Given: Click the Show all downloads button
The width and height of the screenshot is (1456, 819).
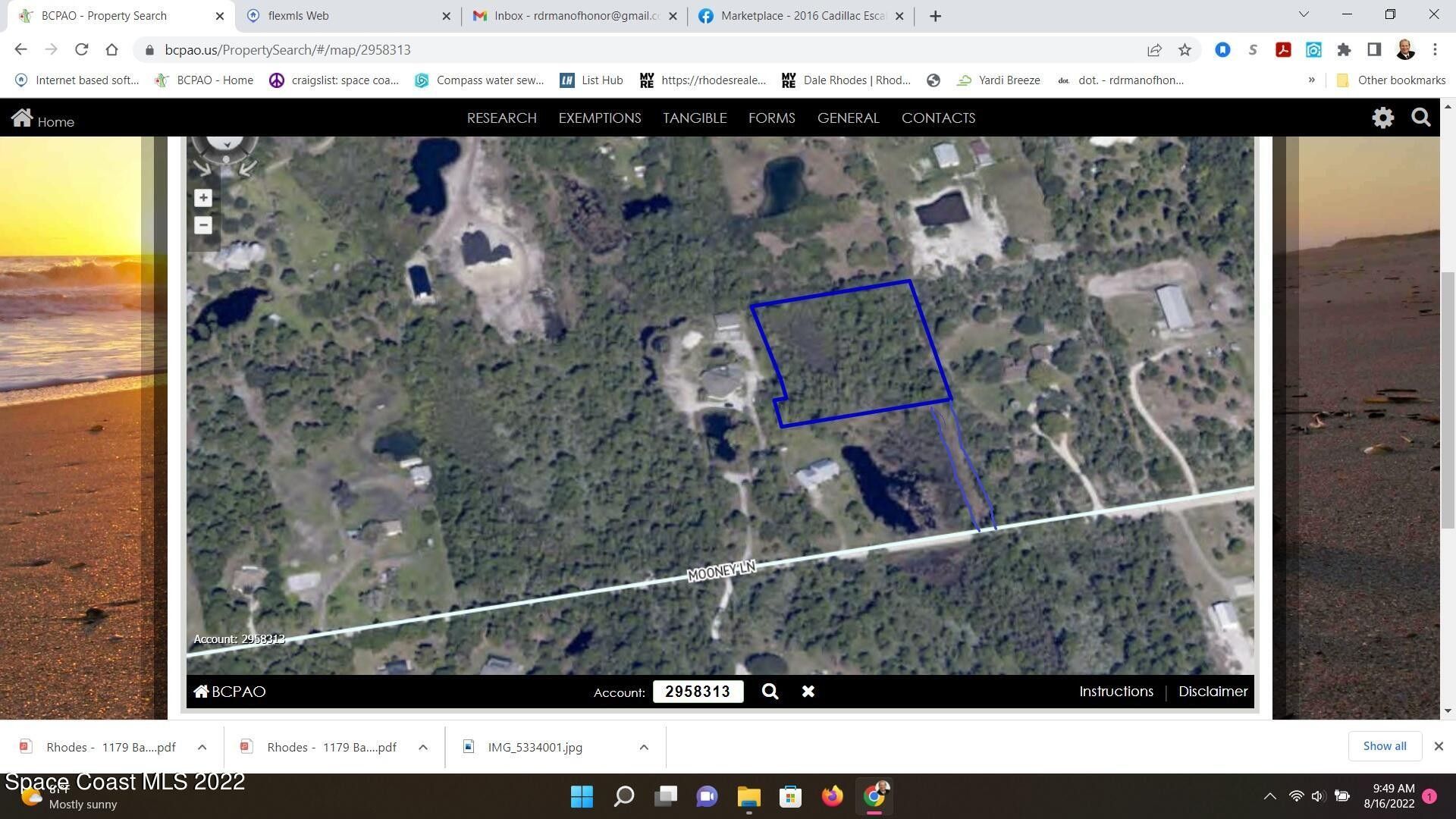Looking at the screenshot, I should 1385,746.
